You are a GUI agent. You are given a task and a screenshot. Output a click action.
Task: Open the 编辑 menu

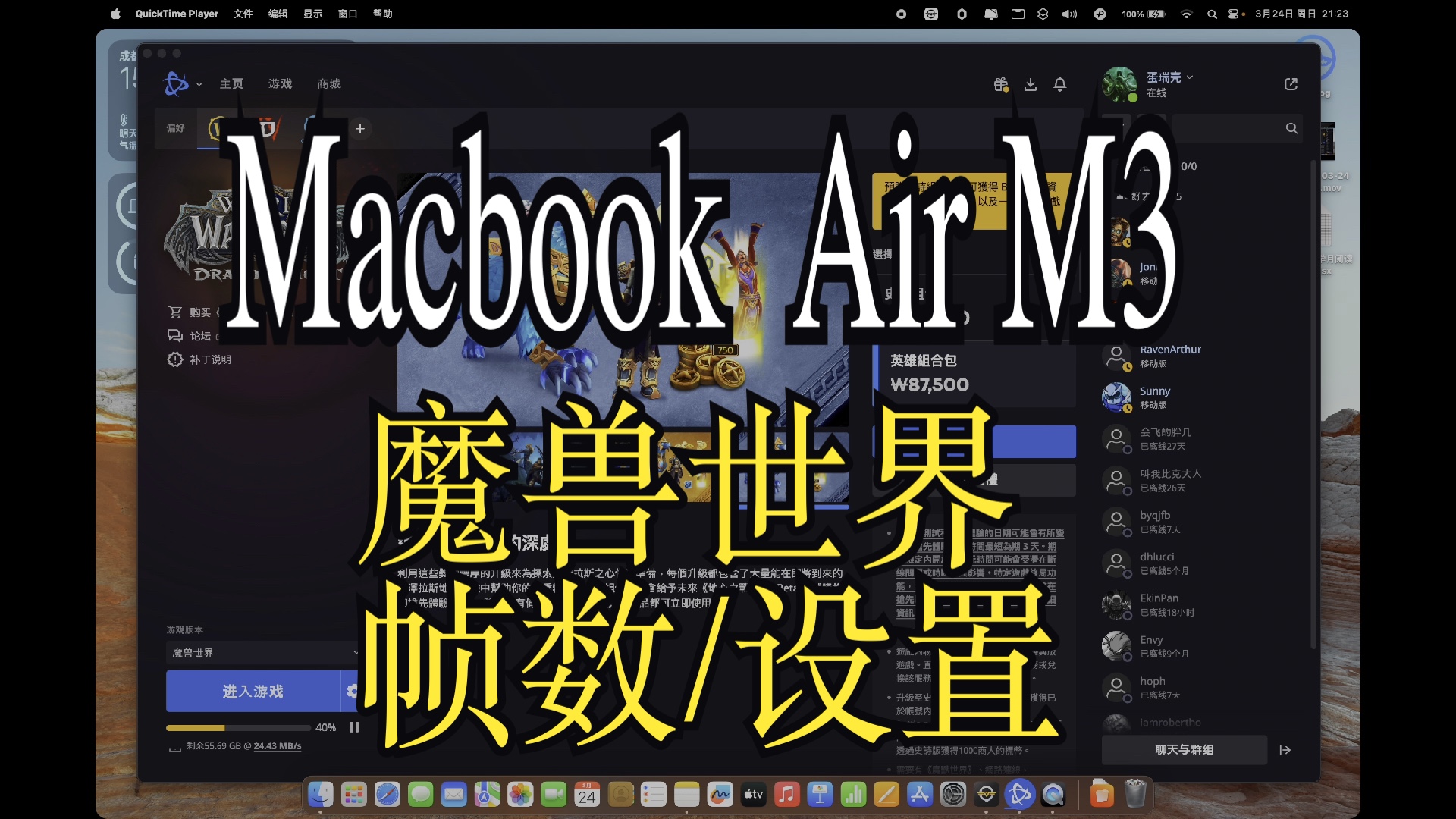[x=278, y=14]
